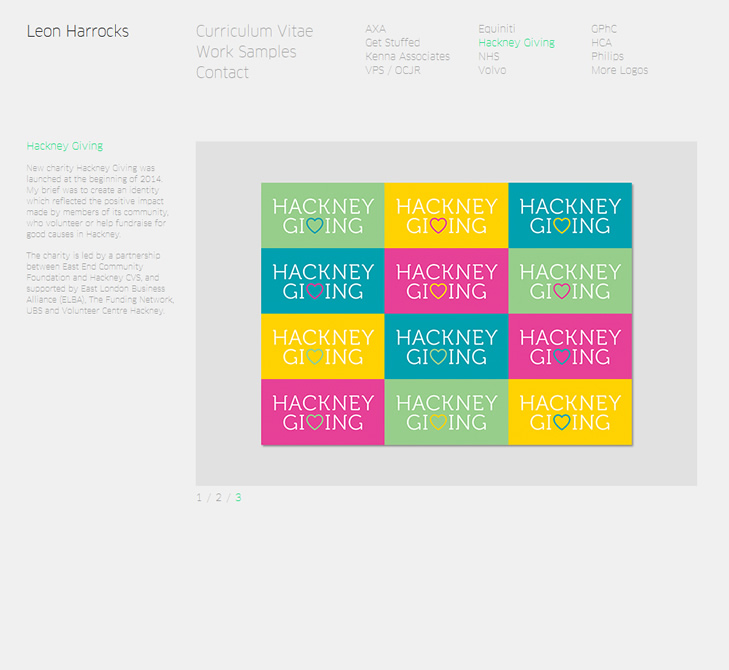
Task: Open the Contact page
Action: [x=222, y=73]
